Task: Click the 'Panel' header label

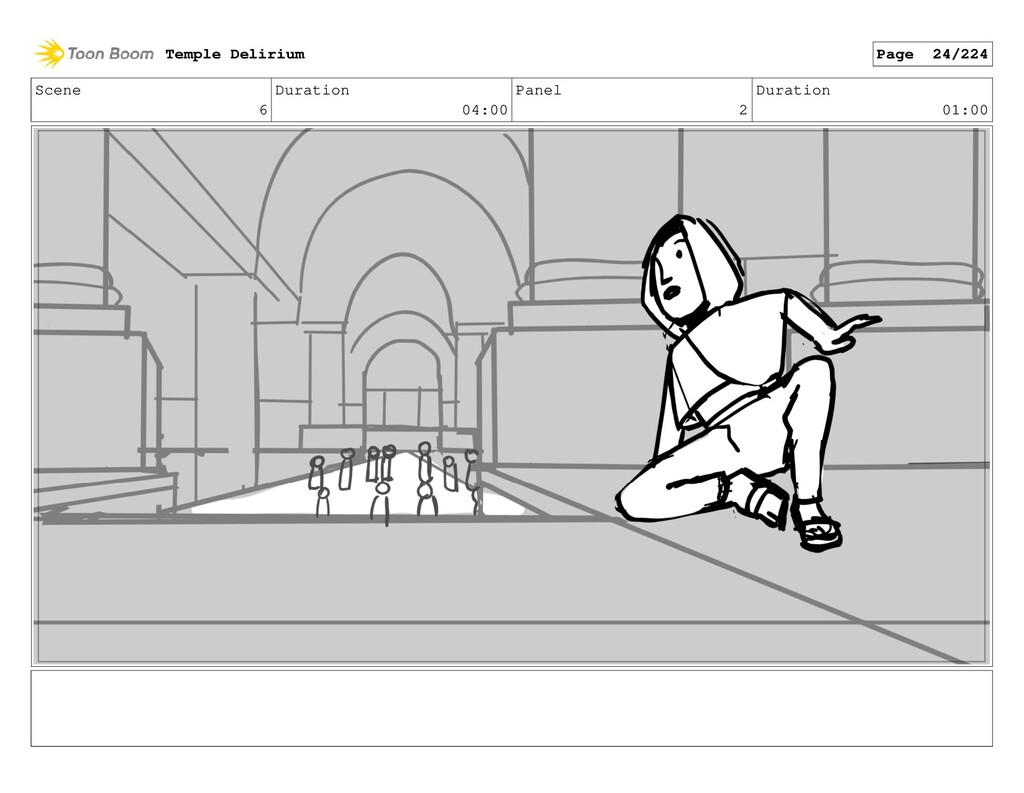Action: [538, 90]
